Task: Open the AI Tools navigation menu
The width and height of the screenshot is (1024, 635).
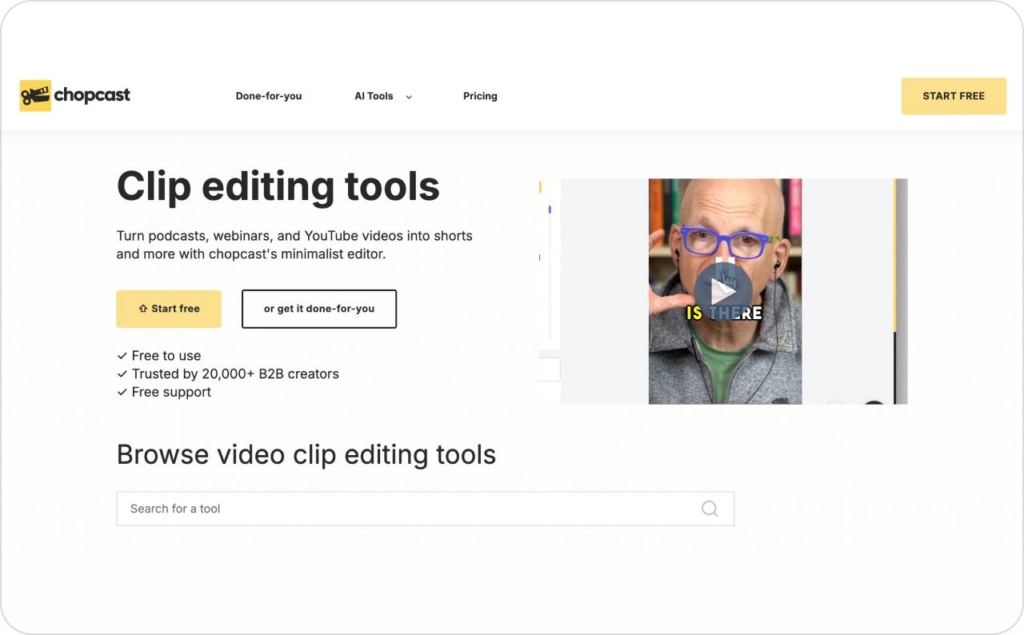Action: (374, 96)
